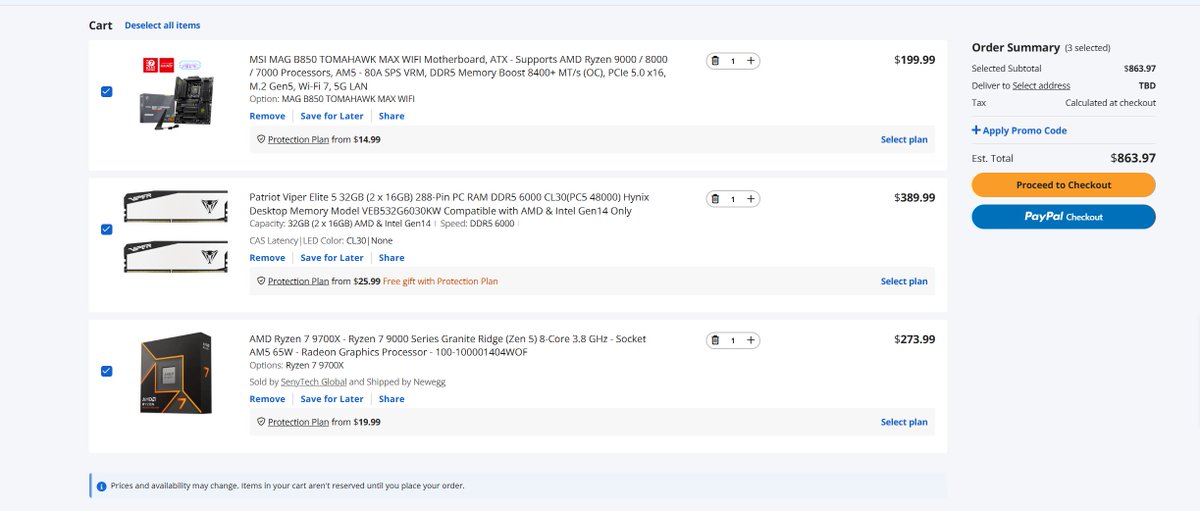Click shield icon beside MSI motherboard Protection Plan
Image resolution: width=1200 pixels, height=511 pixels.
click(x=261, y=140)
